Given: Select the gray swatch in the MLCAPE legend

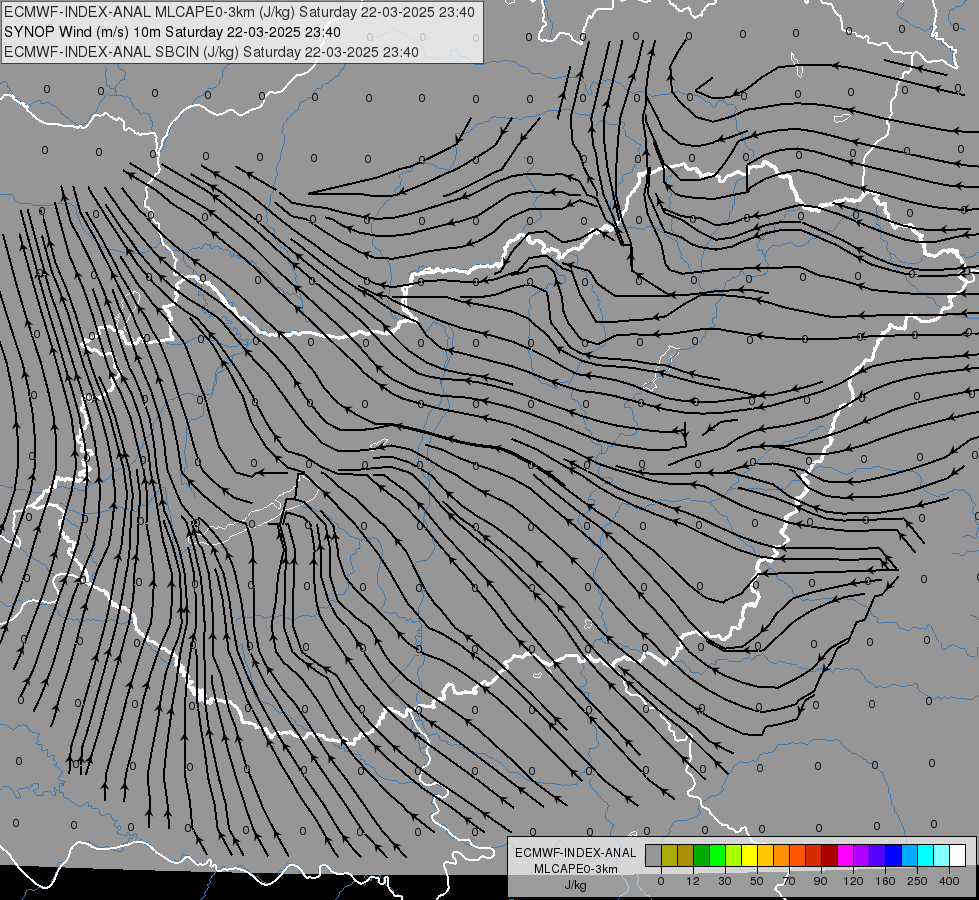Looking at the screenshot, I should pyautogui.click(x=653, y=855).
